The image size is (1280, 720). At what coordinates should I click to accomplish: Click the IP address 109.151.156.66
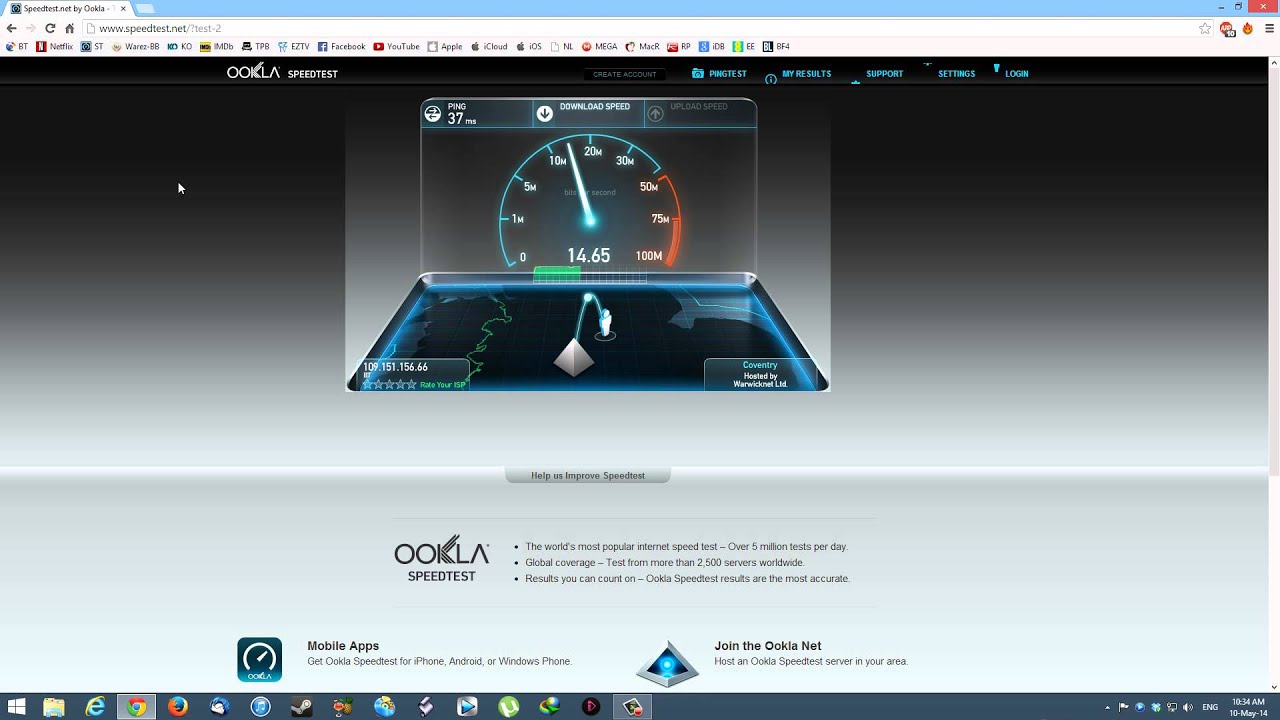[x=395, y=367]
